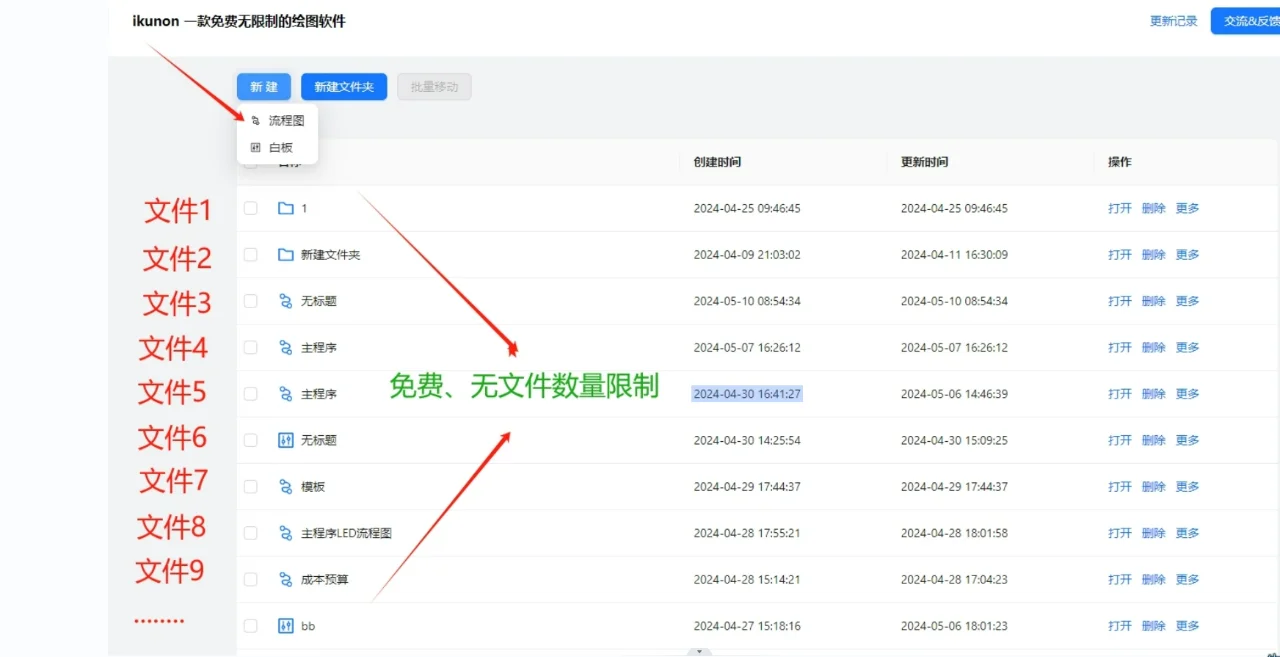This screenshot has width=1280, height=657.
Task: Choose 白板 from the new file menu
Action: (279, 146)
